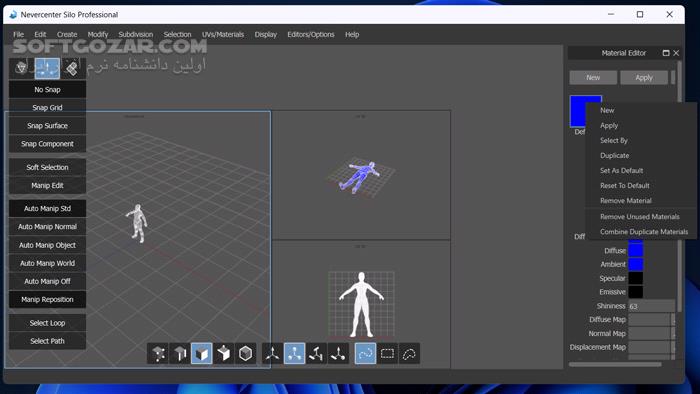Select the multi-component selection mode icon

pyautogui.click(x=158, y=354)
